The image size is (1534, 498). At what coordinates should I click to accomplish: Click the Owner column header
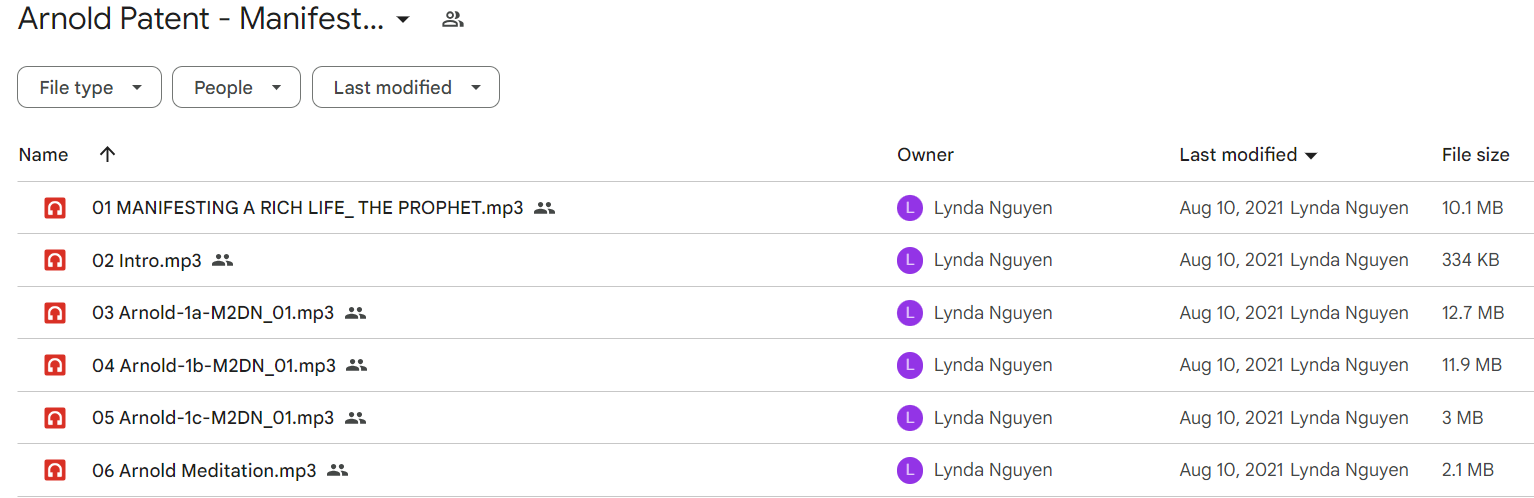[x=925, y=154]
